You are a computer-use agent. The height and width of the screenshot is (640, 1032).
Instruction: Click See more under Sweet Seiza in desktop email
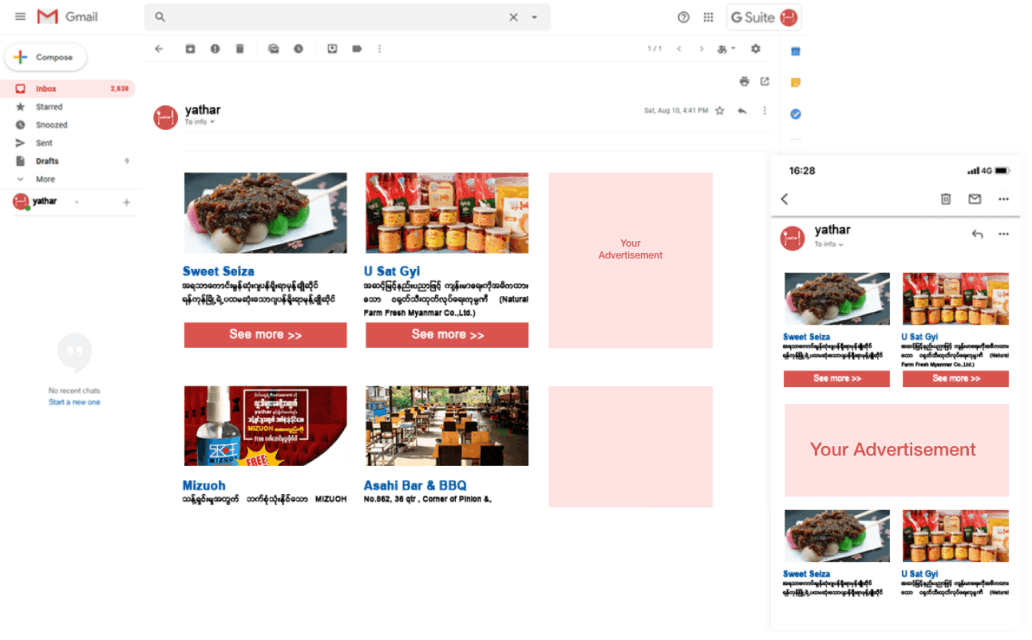[x=265, y=334]
